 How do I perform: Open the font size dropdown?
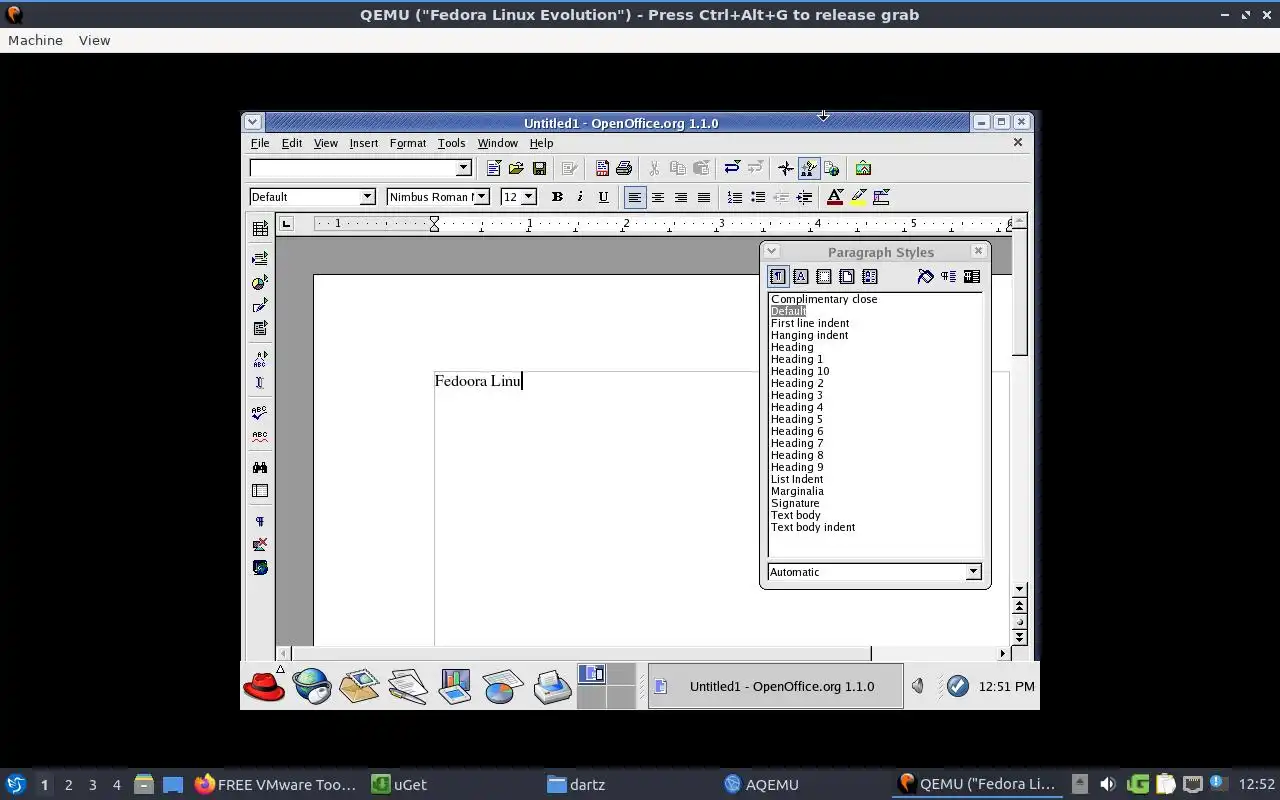click(529, 197)
